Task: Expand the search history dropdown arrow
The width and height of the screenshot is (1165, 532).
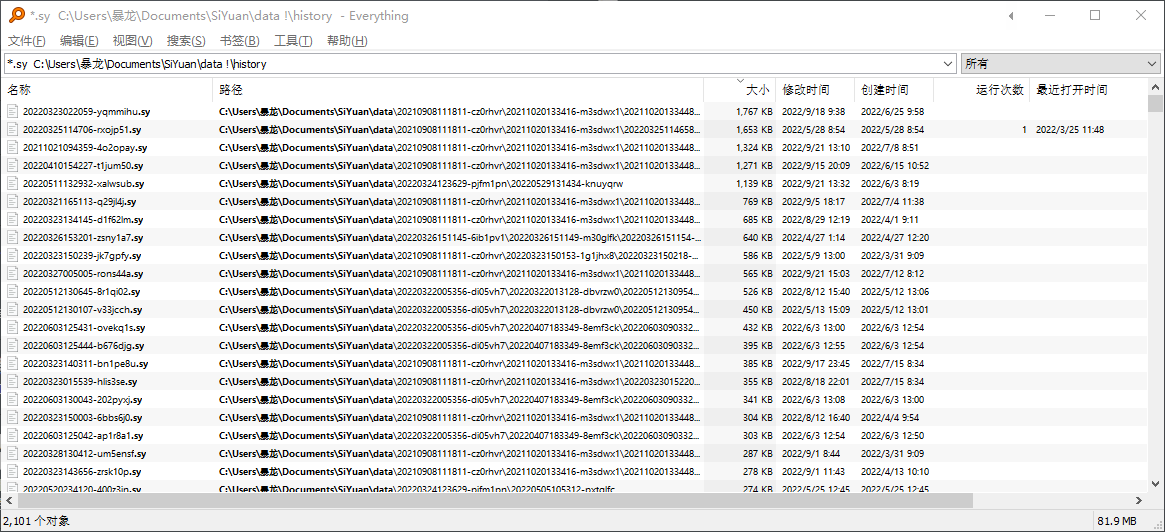Action: pos(948,64)
